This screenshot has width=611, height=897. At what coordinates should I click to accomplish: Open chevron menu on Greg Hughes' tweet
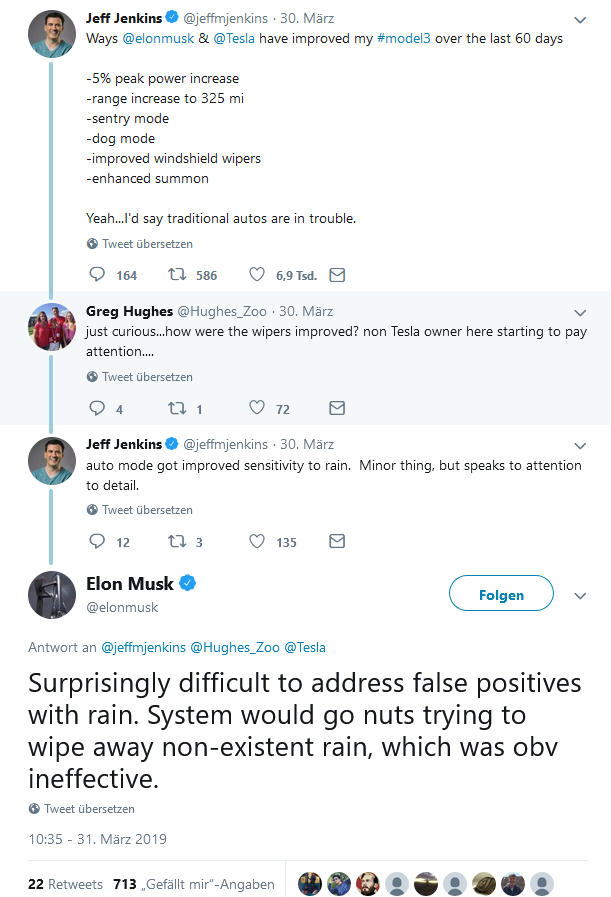click(x=580, y=312)
